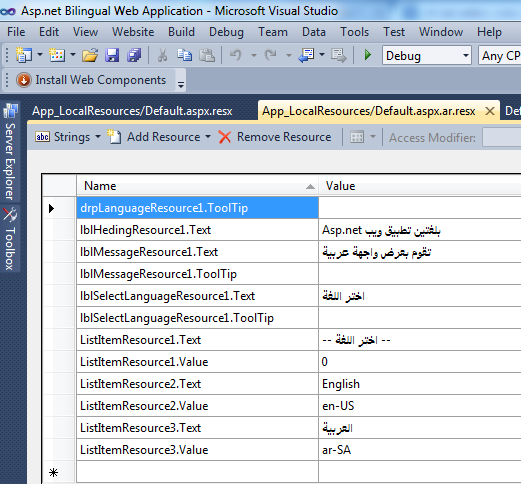Viewport: 521px width, 484px height.
Task: Expand the Redo history dropdown arrow
Action: [x=289, y=55]
